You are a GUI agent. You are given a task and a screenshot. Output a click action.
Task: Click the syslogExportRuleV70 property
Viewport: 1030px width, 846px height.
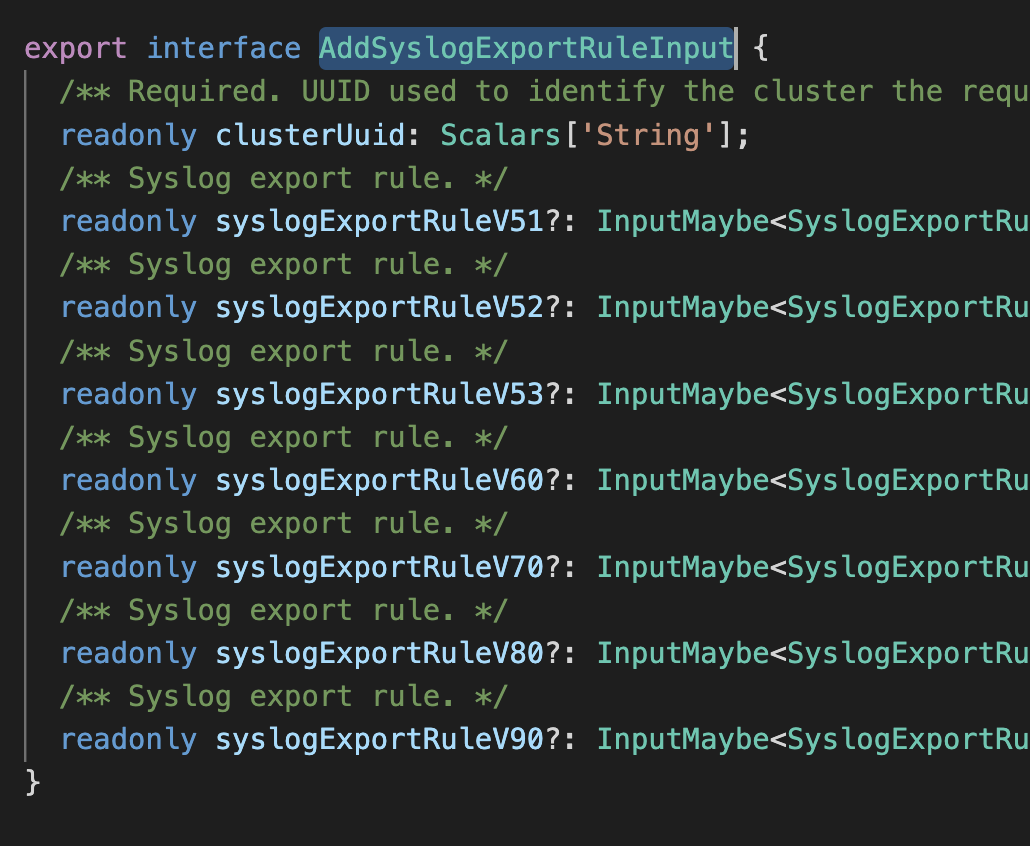(380, 568)
